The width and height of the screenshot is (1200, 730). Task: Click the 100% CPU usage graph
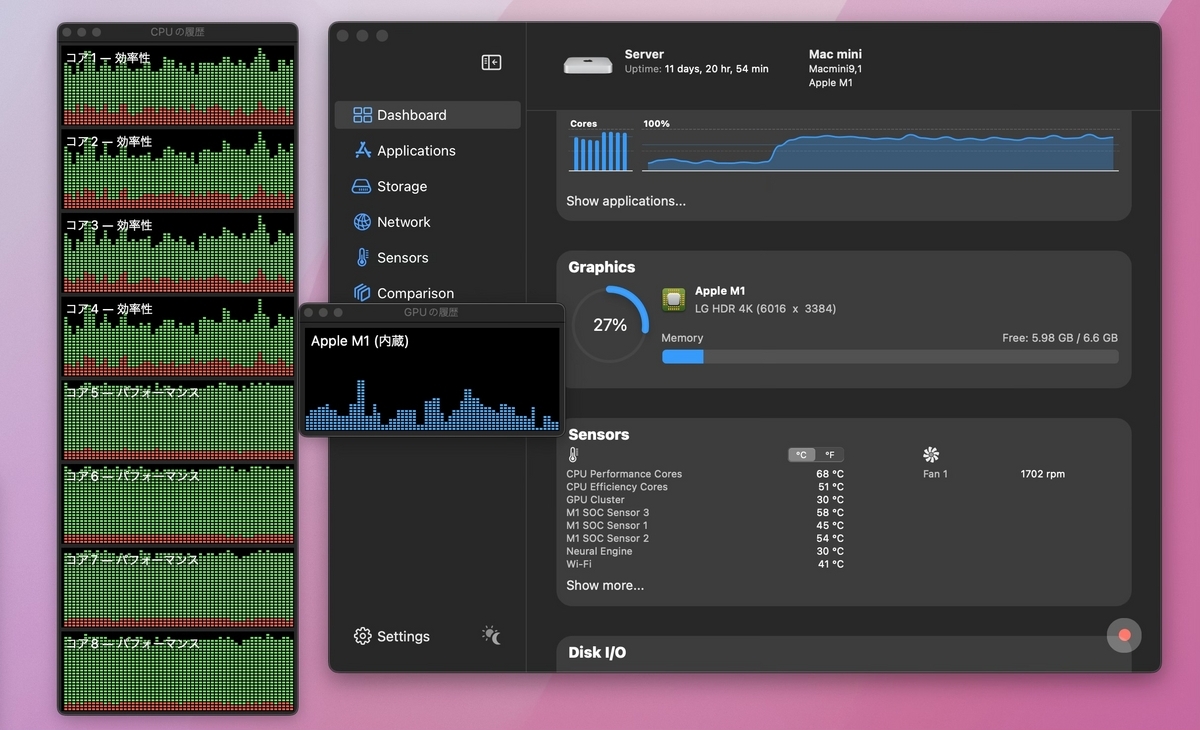(x=880, y=151)
